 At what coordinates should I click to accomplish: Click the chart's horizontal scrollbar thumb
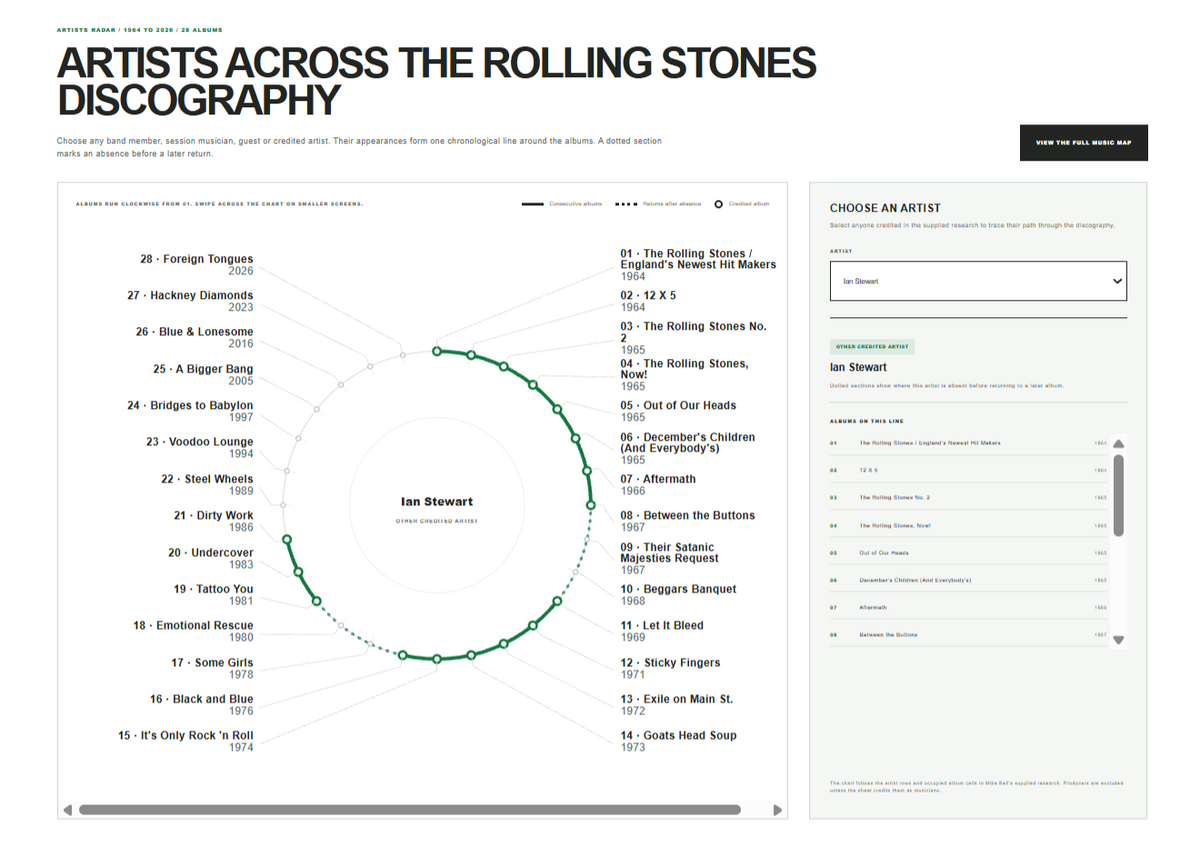[x=409, y=810]
